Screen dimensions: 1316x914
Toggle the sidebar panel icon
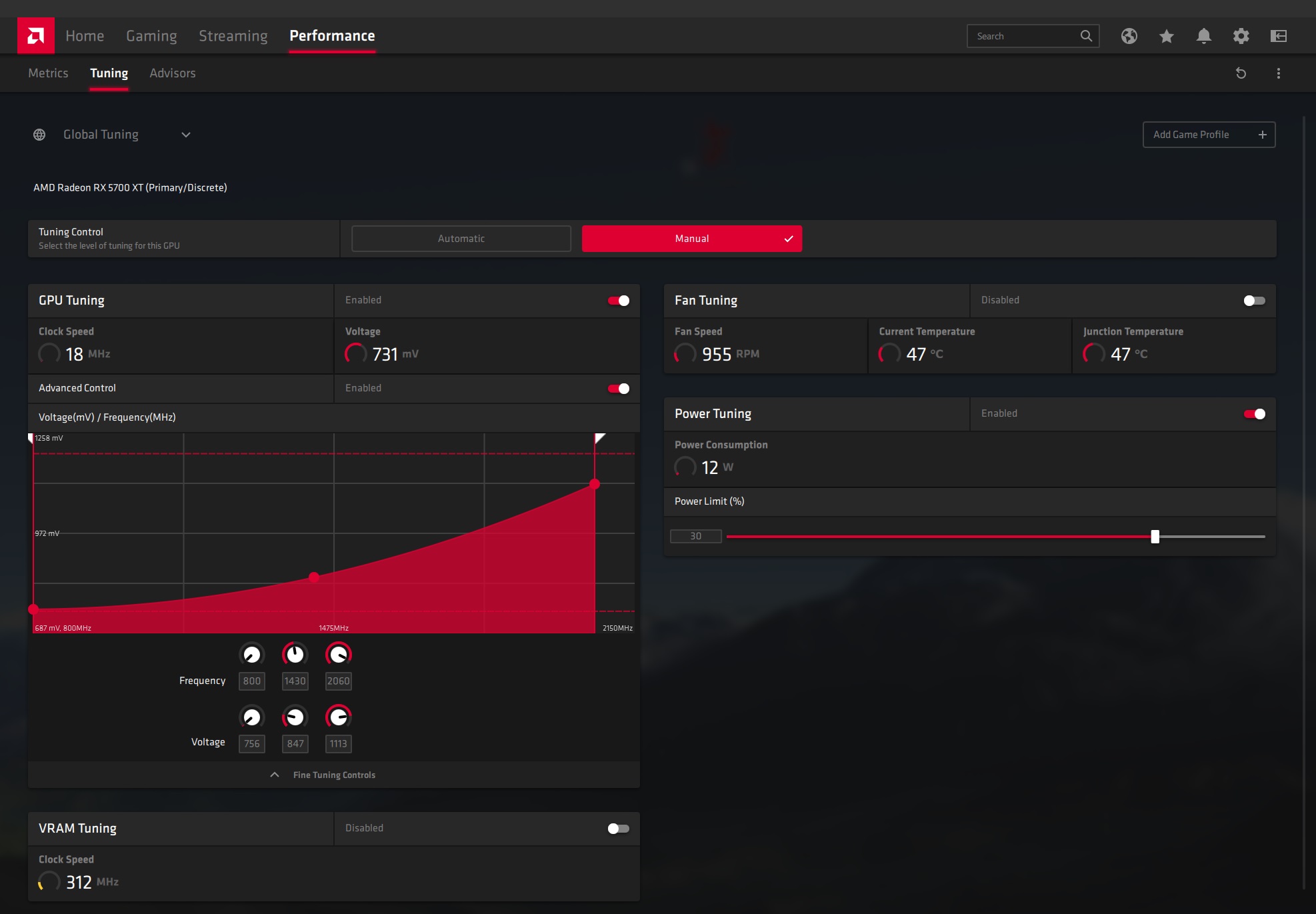1278,36
